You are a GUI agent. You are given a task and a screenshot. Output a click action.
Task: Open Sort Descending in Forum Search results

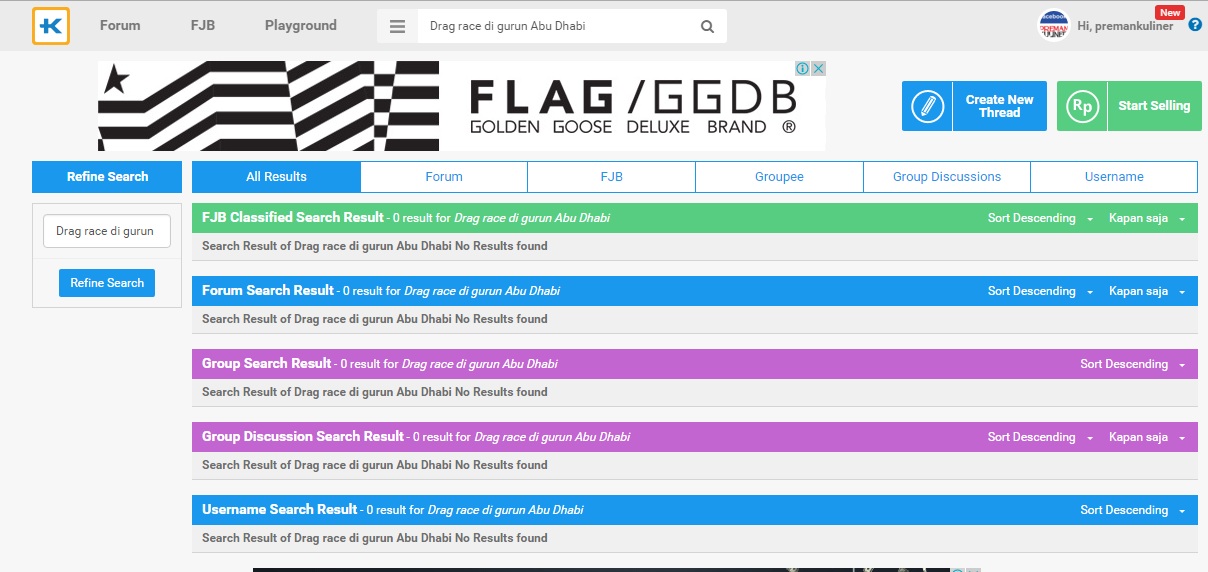tap(1040, 291)
